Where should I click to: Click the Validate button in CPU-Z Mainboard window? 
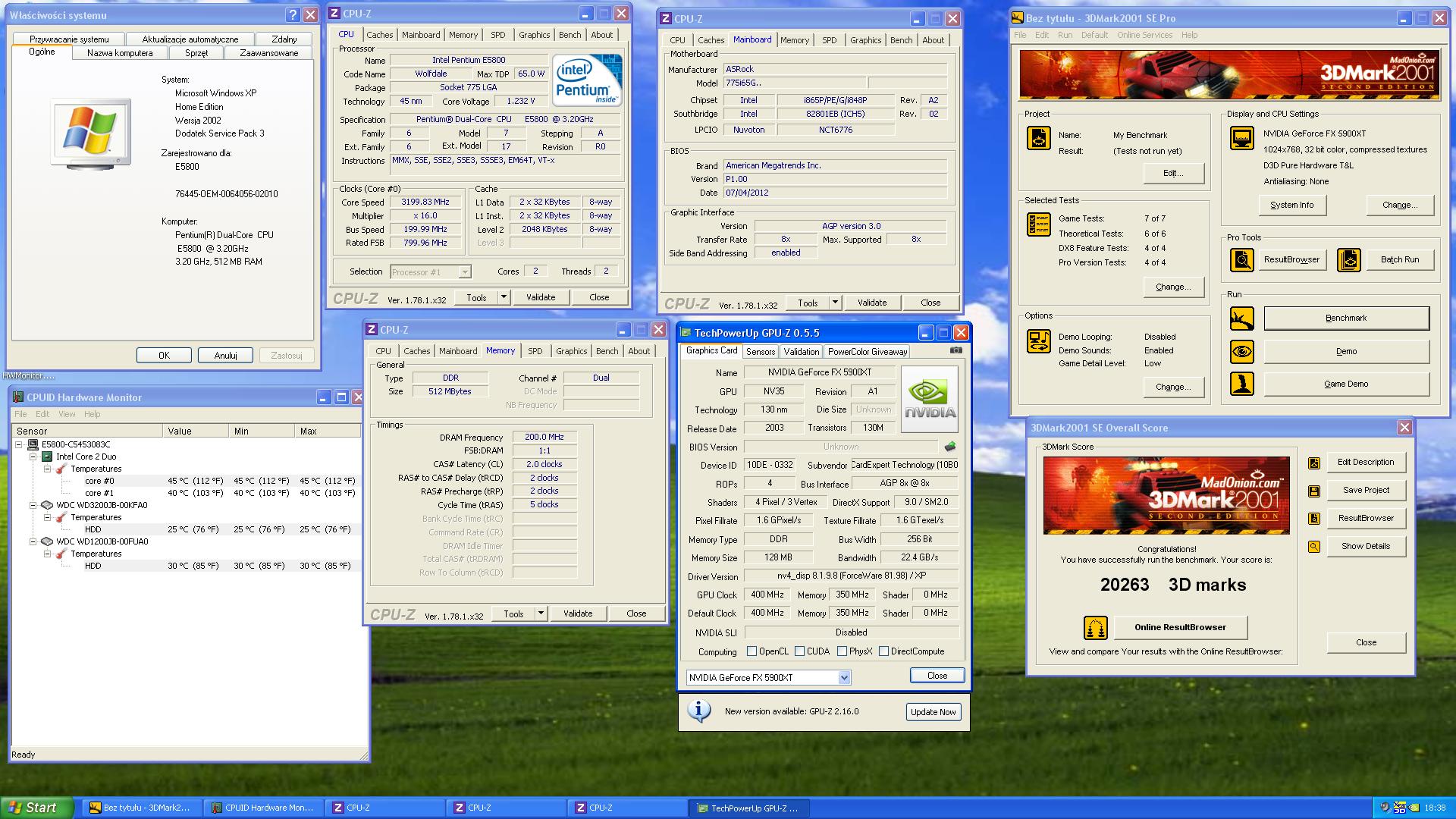pos(872,303)
